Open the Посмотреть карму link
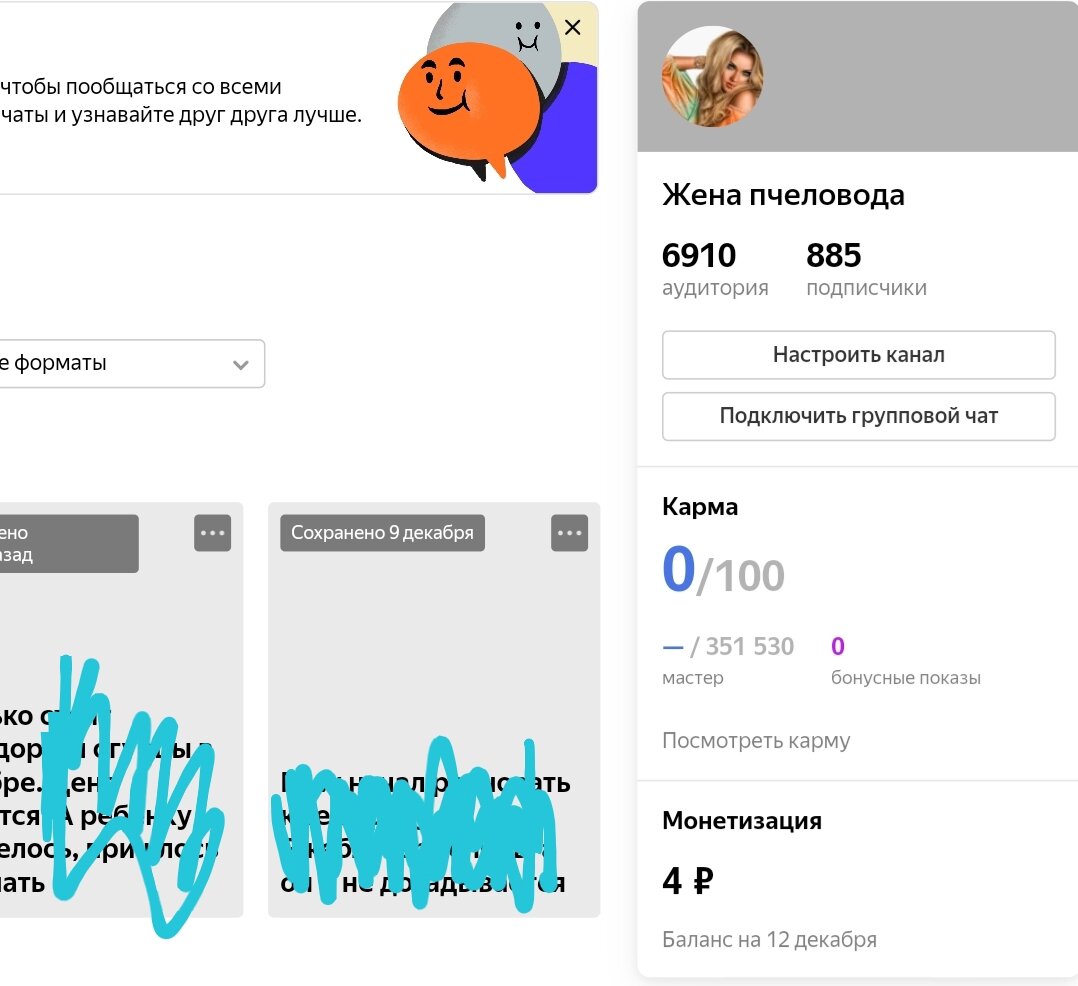 pyautogui.click(x=756, y=741)
